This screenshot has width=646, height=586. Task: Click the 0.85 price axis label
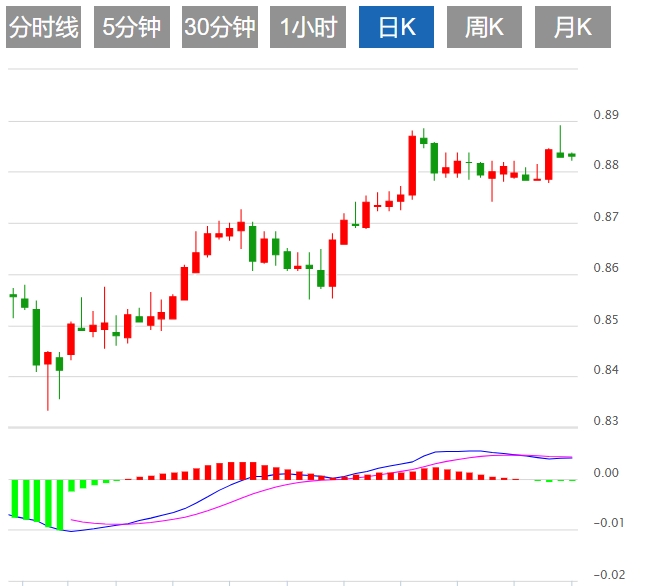[x=606, y=320]
